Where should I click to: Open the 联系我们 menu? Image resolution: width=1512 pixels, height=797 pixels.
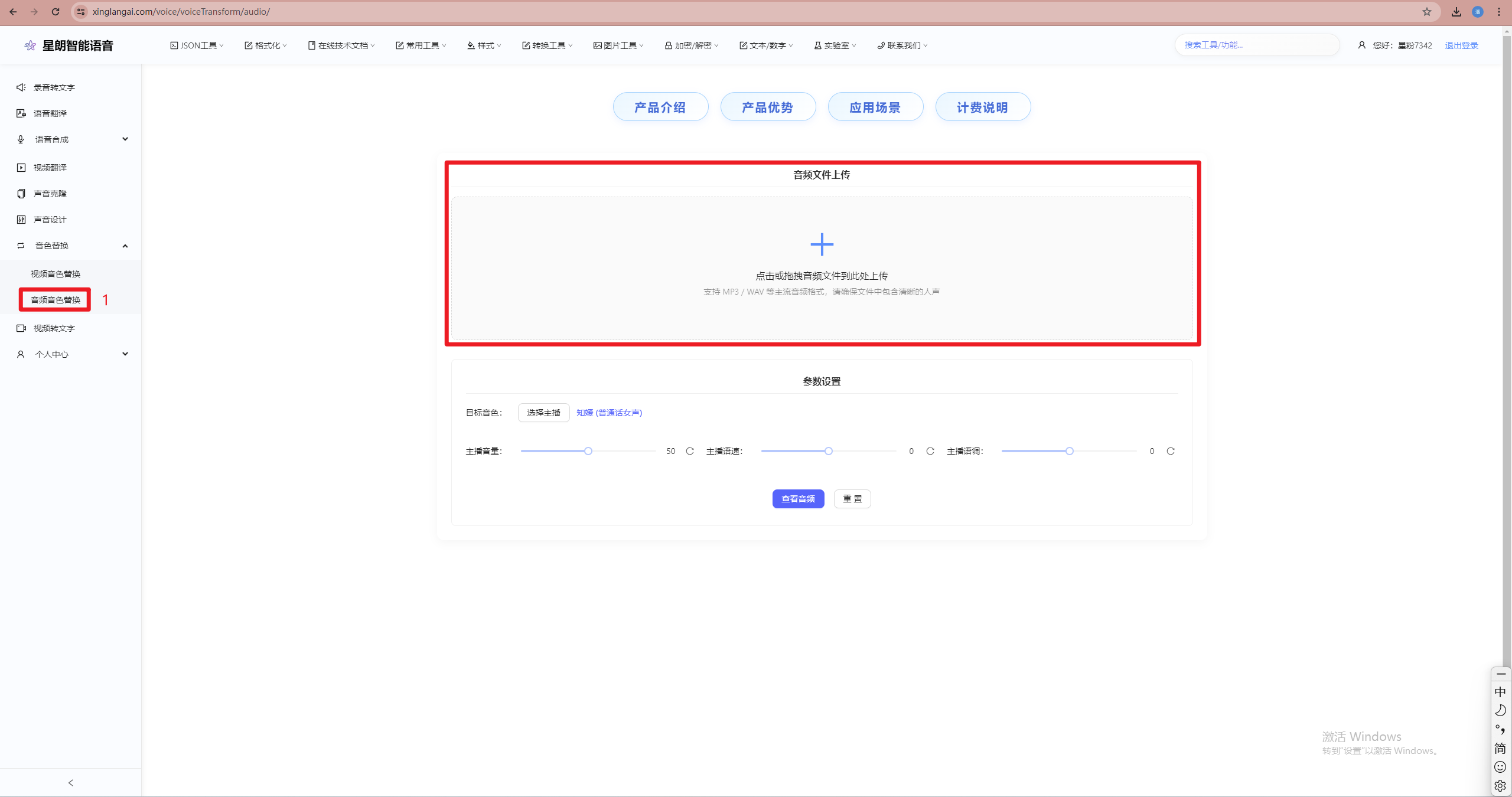click(x=902, y=45)
